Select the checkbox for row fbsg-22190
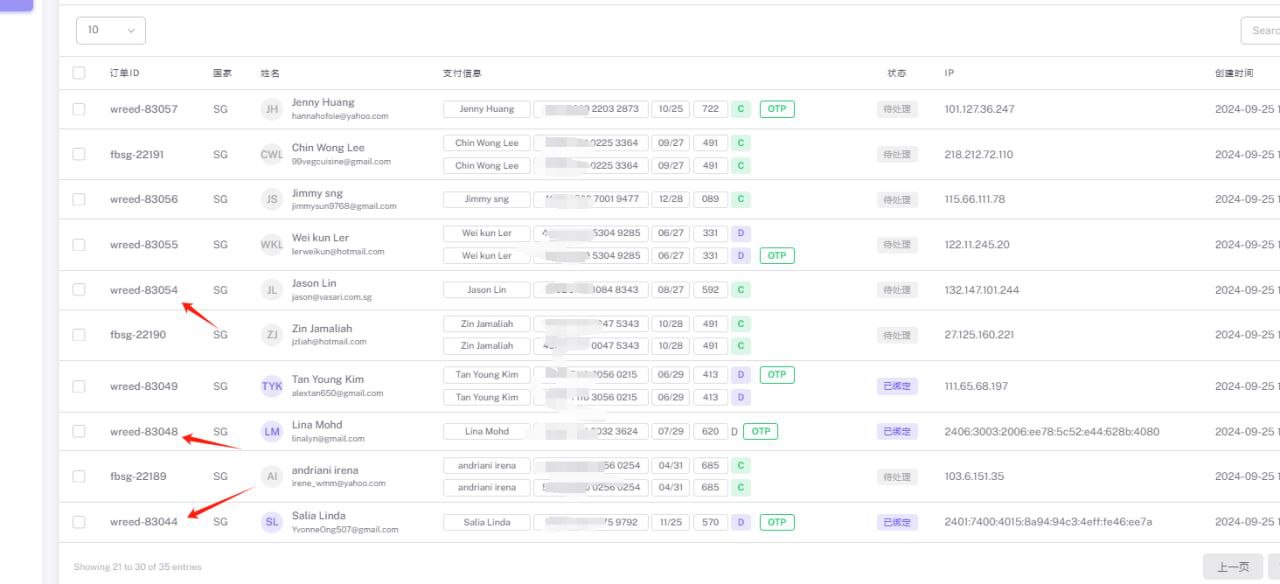Image resolution: width=1280 pixels, height=584 pixels. click(79, 335)
